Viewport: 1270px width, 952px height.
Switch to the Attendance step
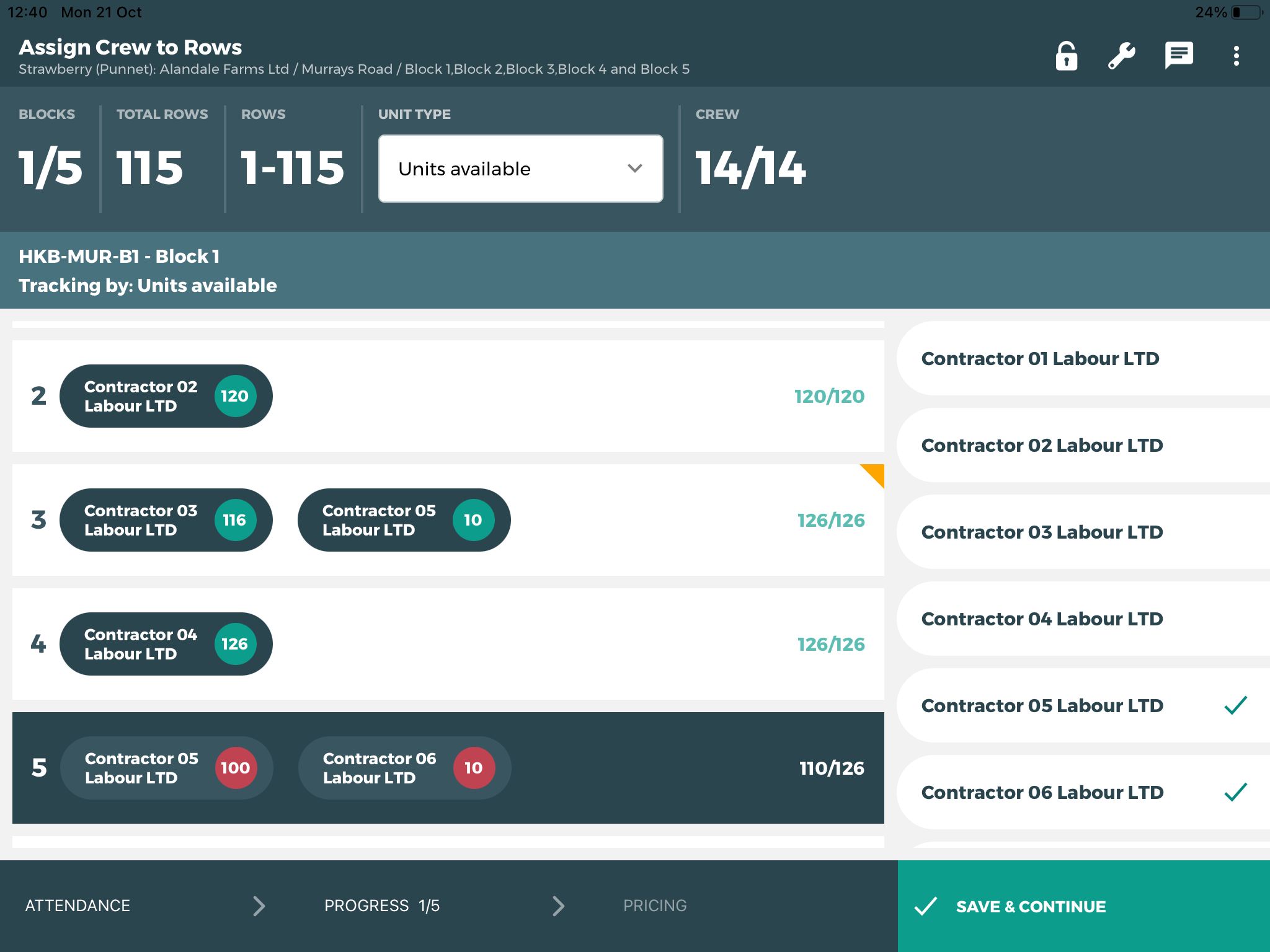pos(76,906)
